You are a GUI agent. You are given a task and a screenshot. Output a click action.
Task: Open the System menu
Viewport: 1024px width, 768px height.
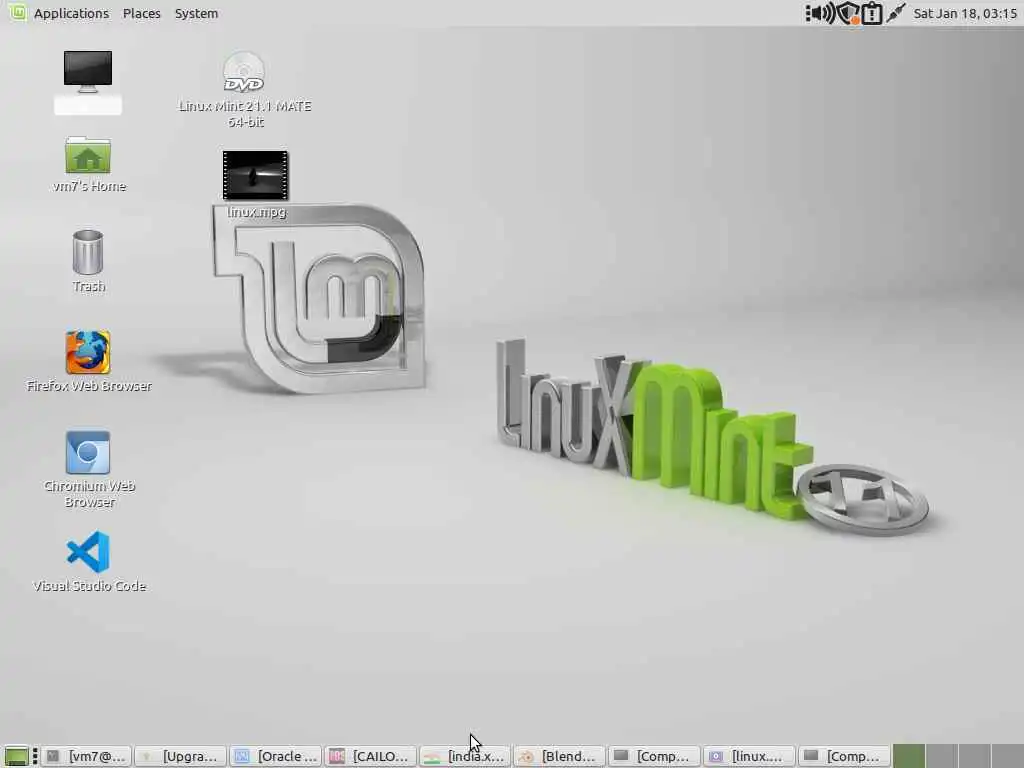[x=196, y=13]
